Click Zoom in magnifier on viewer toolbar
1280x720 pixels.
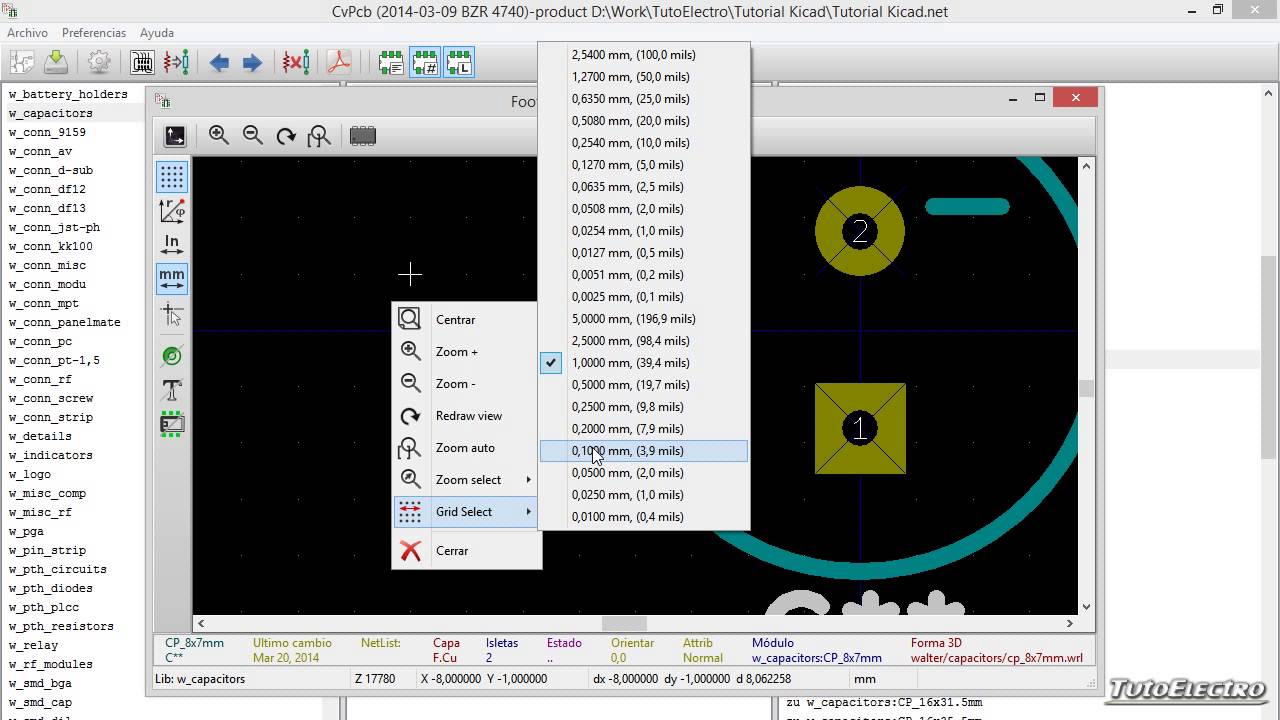219,136
